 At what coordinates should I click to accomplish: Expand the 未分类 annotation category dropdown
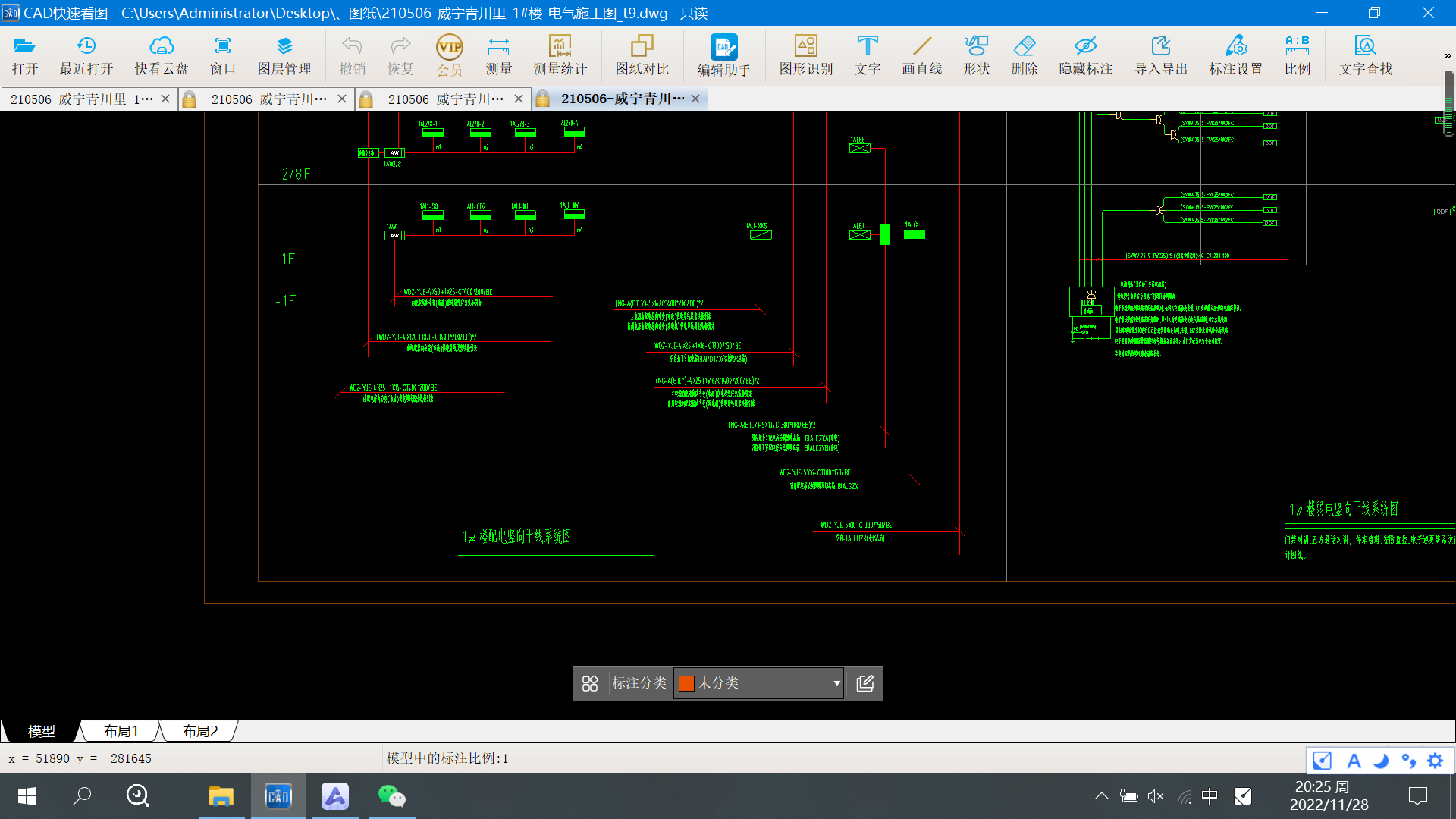point(836,683)
